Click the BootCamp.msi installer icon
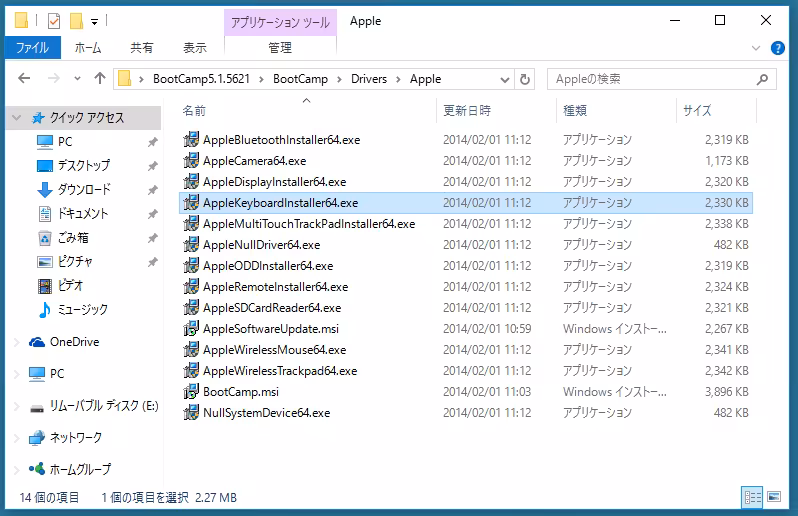This screenshot has width=798, height=516. [191, 392]
